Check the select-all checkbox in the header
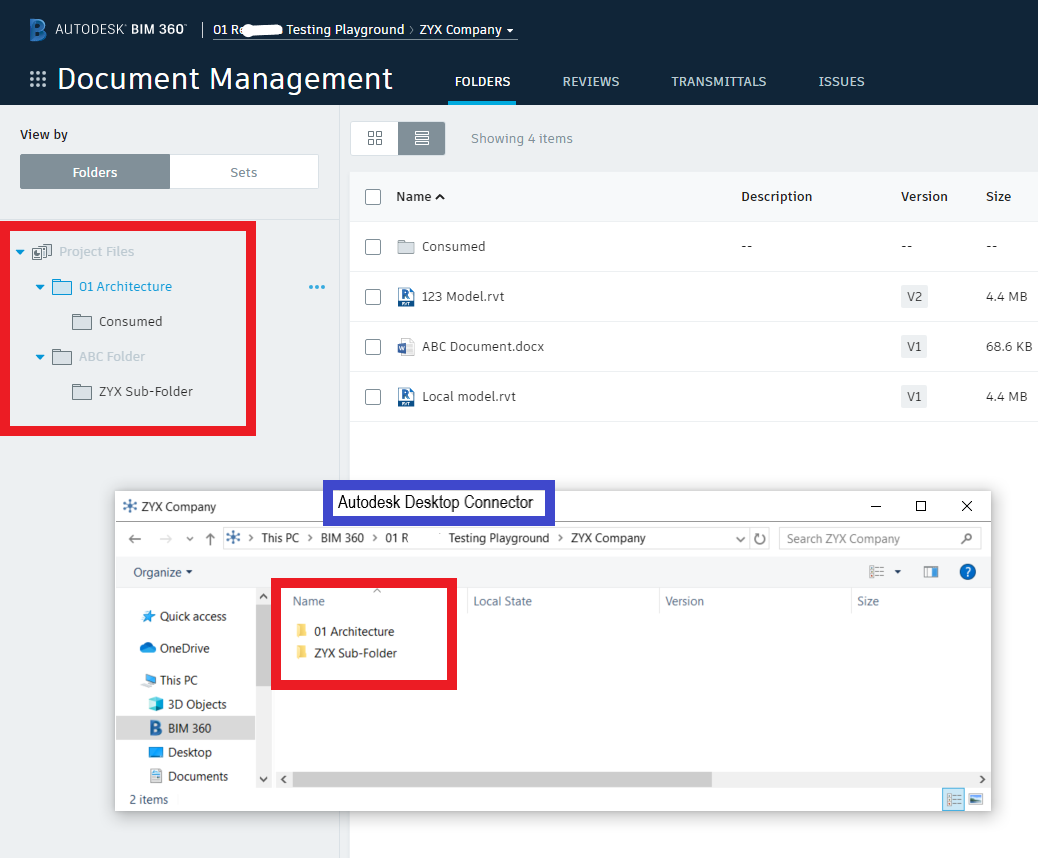The image size is (1038, 858). pyautogui.click(x=373, y=197)
